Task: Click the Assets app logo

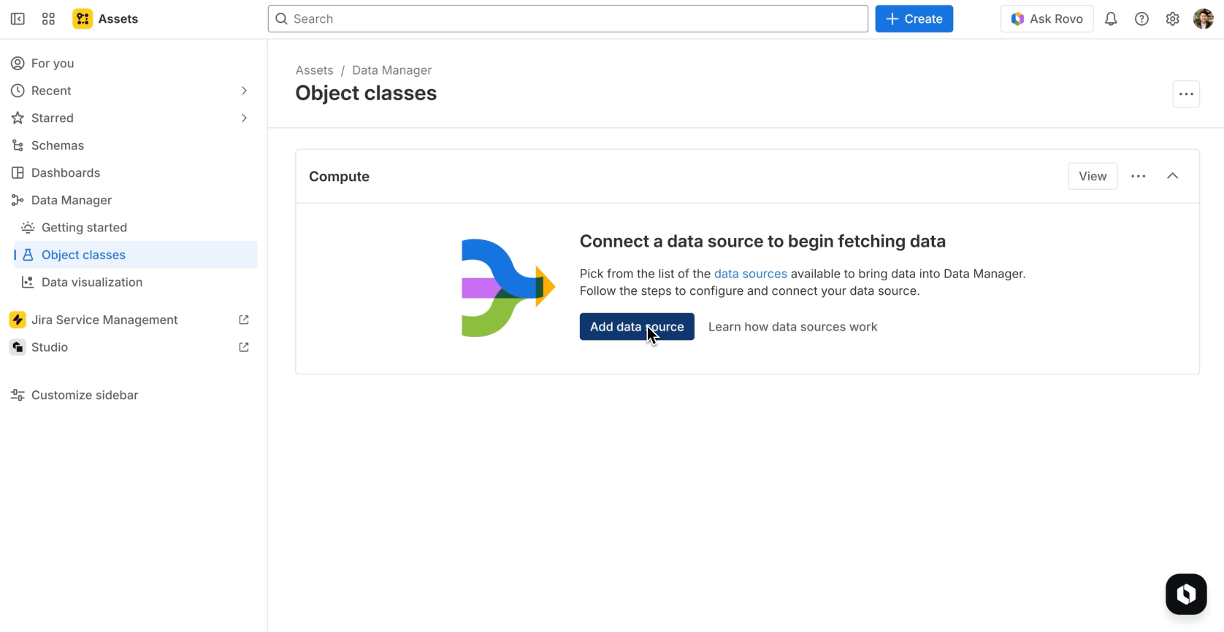Action: [x=83, y=19]
